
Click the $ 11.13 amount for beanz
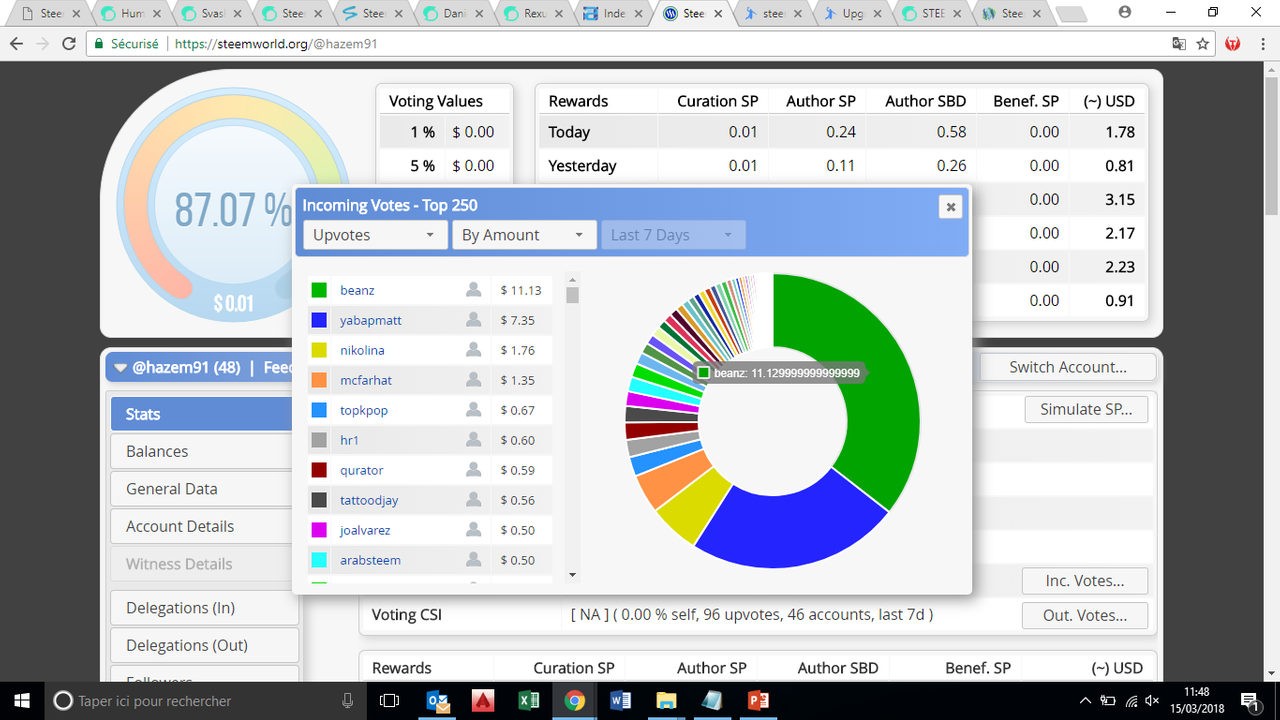(521, 290)
